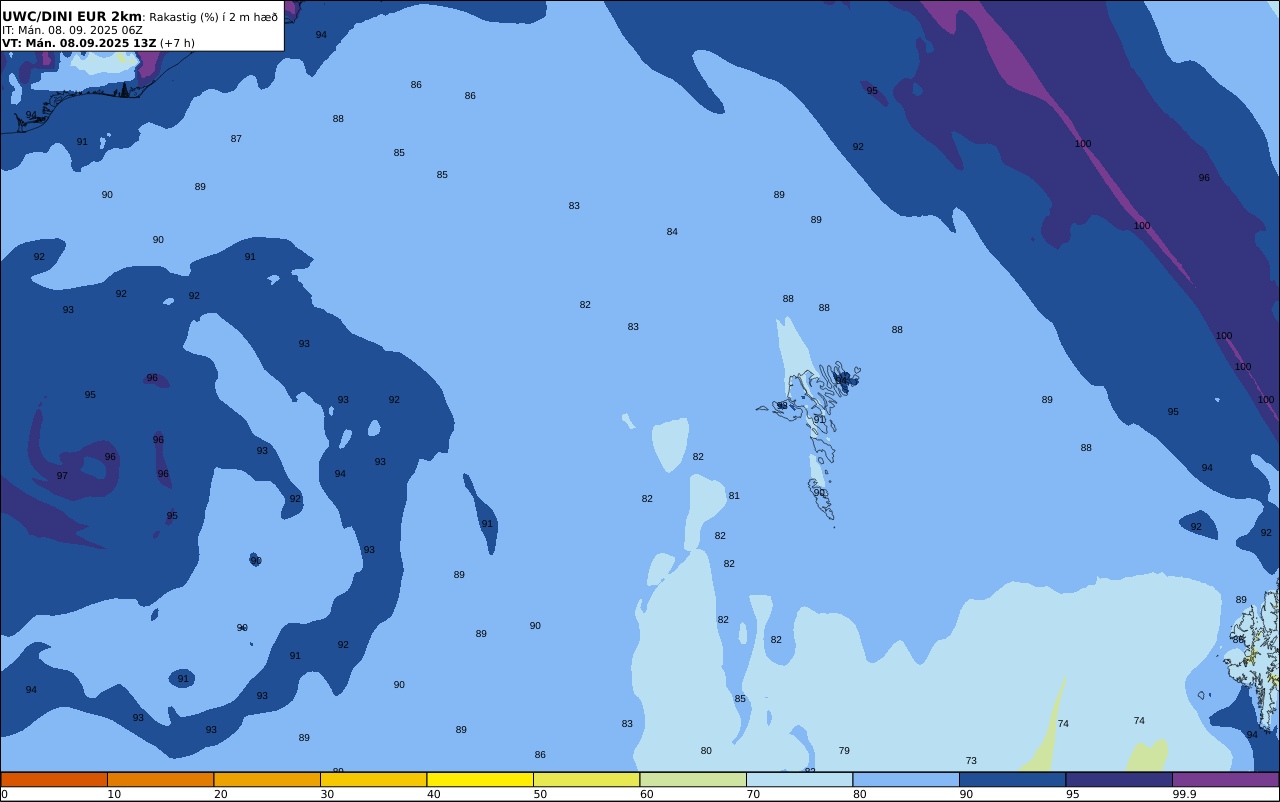Click the humidity value '73' on the map
Viewport: 1280px width, 802px height.
pyautogui.click(x=971, y=761)
